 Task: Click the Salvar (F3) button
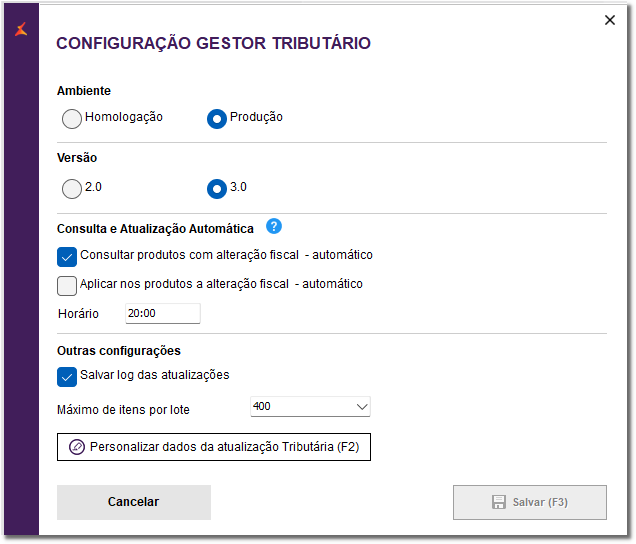(x=529, y=502)
